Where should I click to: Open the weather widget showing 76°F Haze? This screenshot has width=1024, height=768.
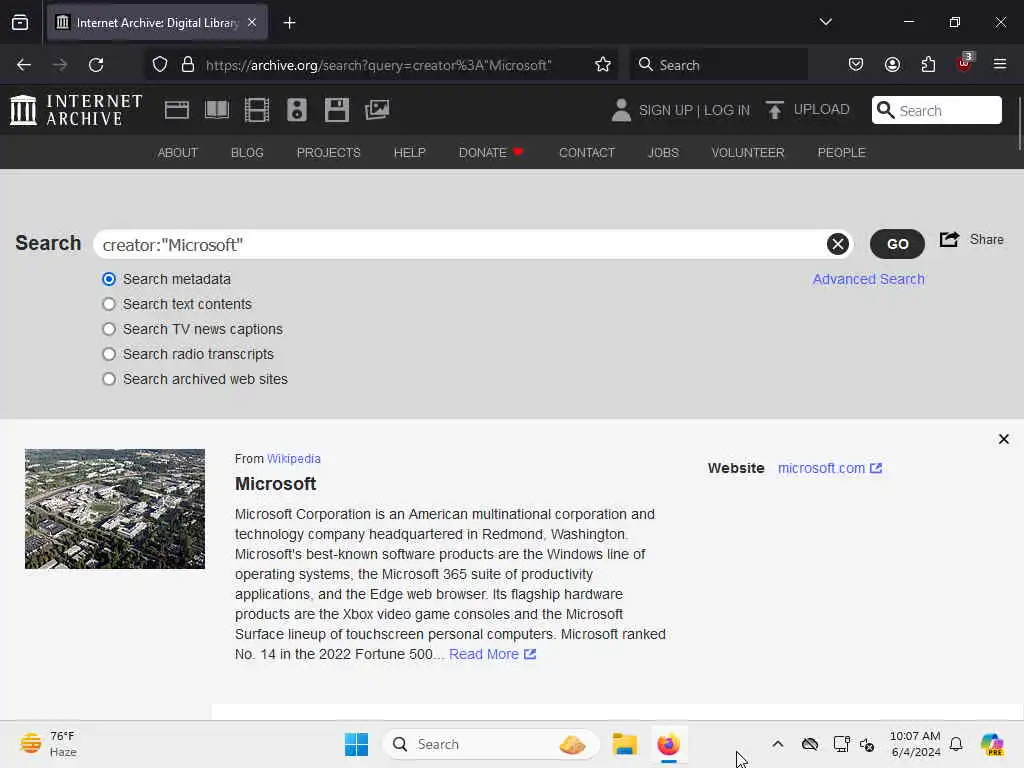coord(48,744)
